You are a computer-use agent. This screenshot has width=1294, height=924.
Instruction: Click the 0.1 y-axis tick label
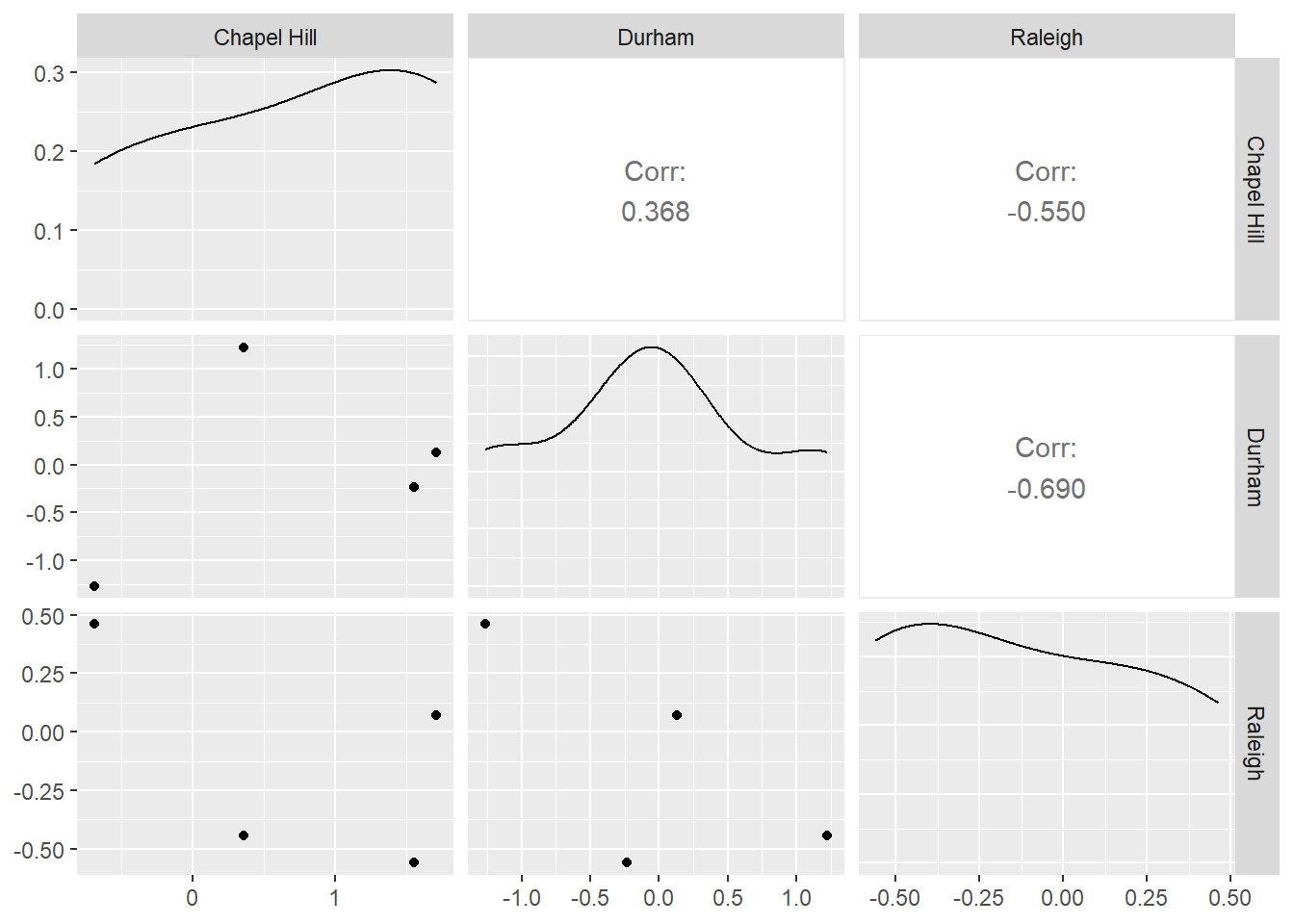click(x=48, y=231)
